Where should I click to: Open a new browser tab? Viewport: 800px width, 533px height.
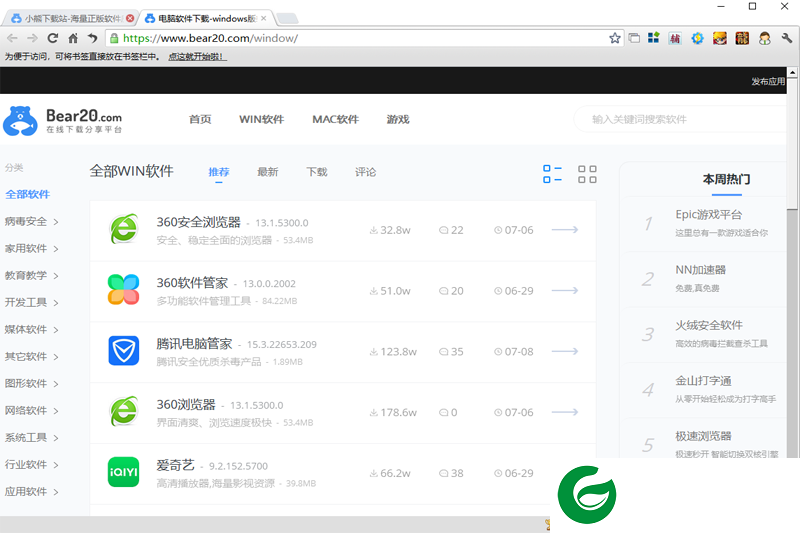point(287,19)
